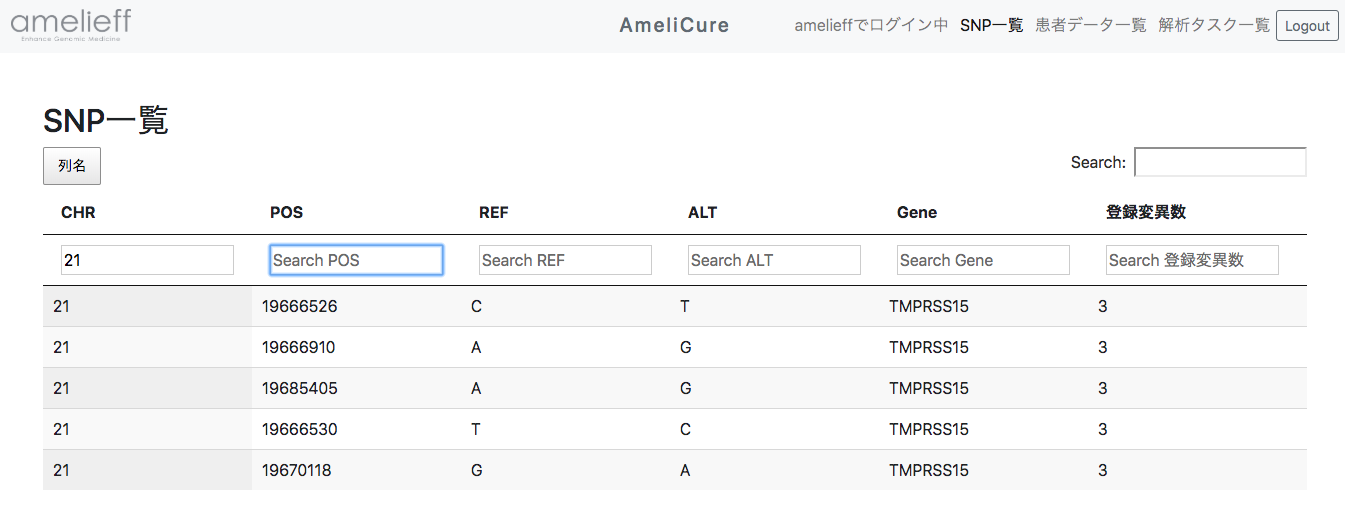The image size is (1345, 513).
Task: Click the Search REF filter field
Action: click(x=565, y=260)
